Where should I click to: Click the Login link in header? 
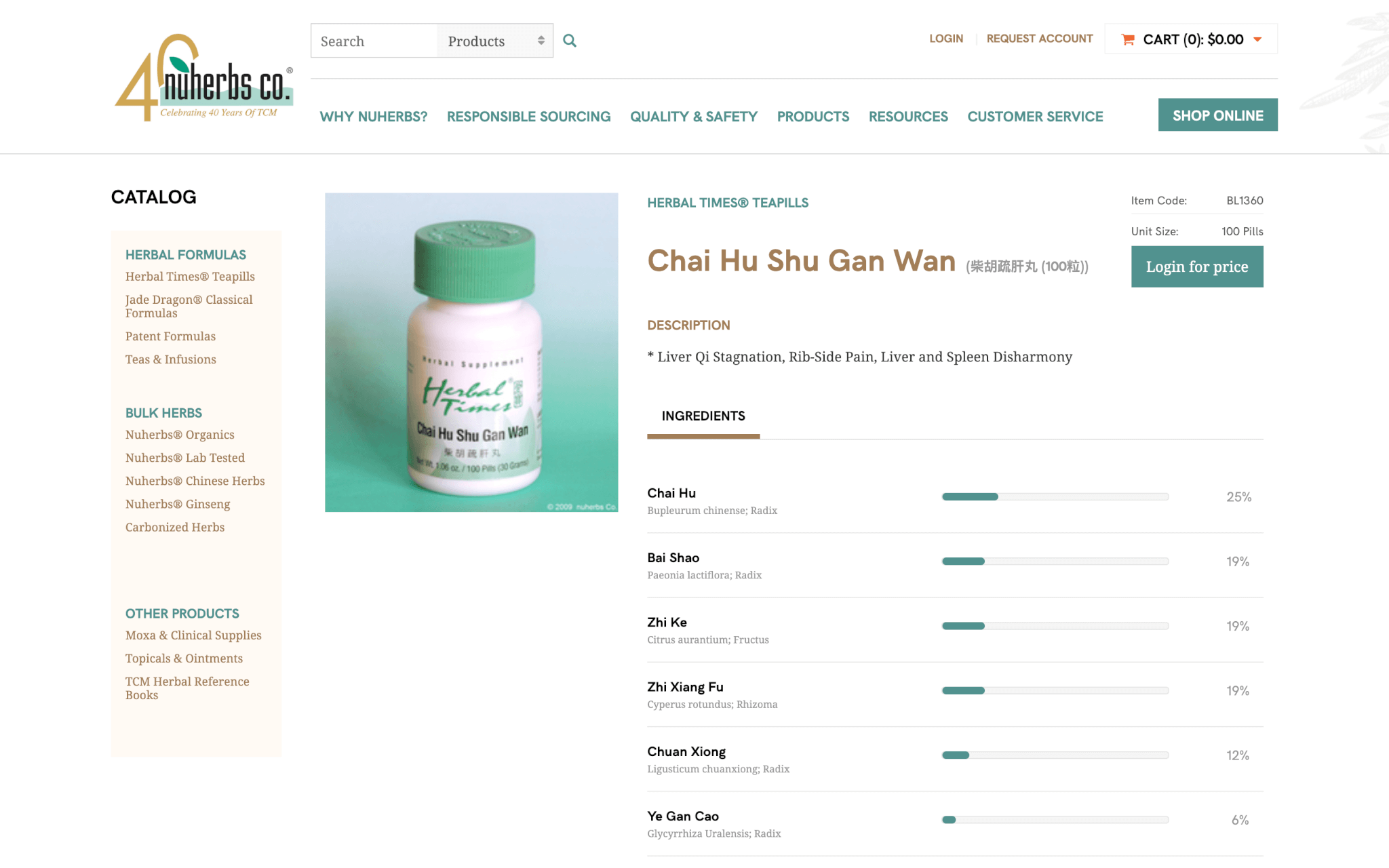tap(946, 39)
